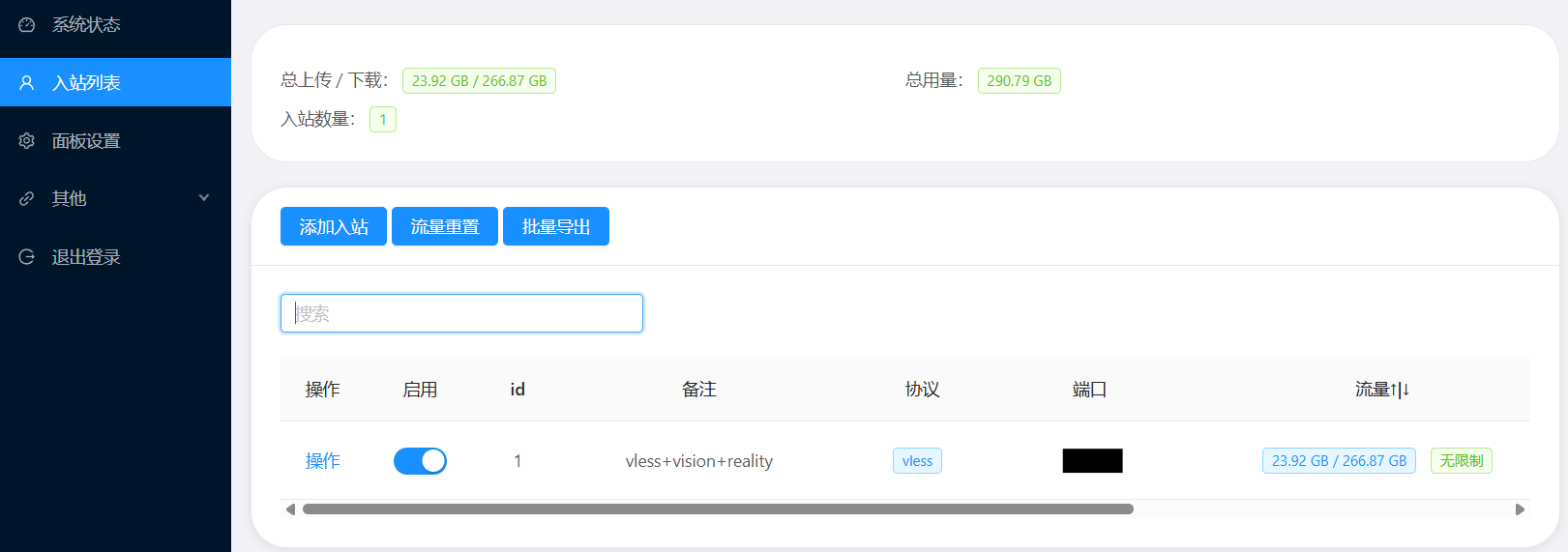Click the 入站数量 count tag 1

[383, 120]
